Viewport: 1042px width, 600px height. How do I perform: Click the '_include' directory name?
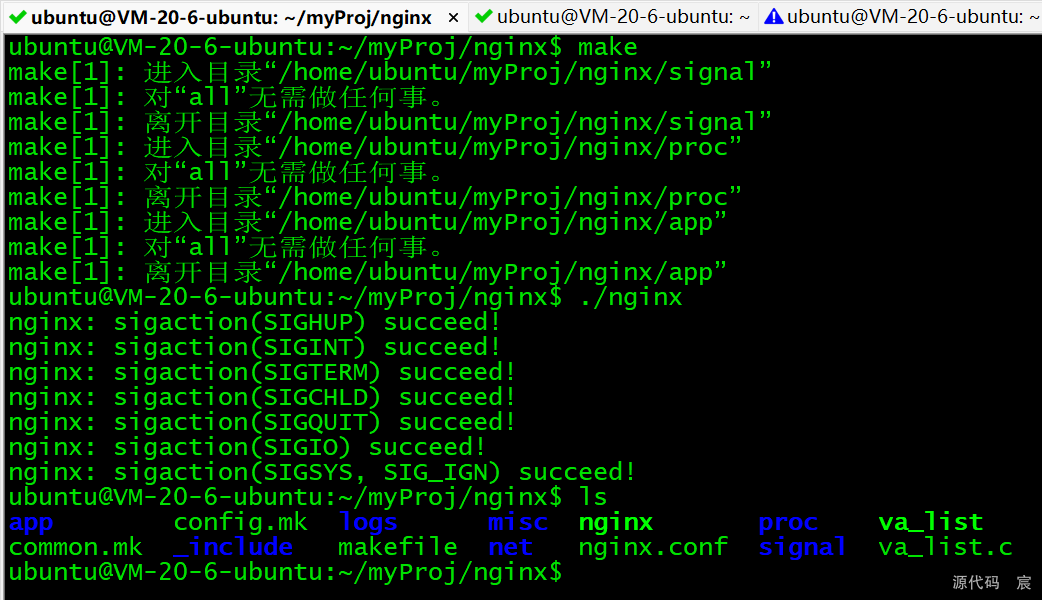[233, 547]
